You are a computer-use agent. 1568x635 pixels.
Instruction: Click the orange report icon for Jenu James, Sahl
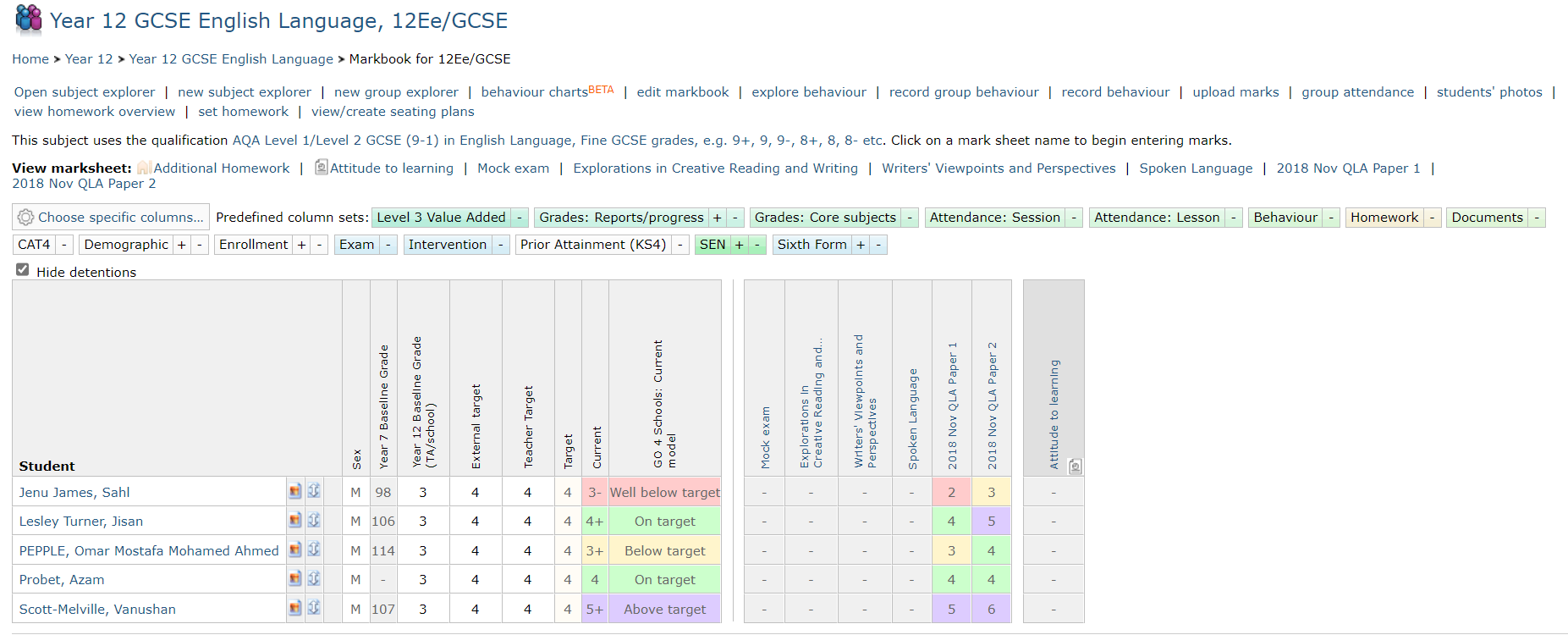click(295, 491)
